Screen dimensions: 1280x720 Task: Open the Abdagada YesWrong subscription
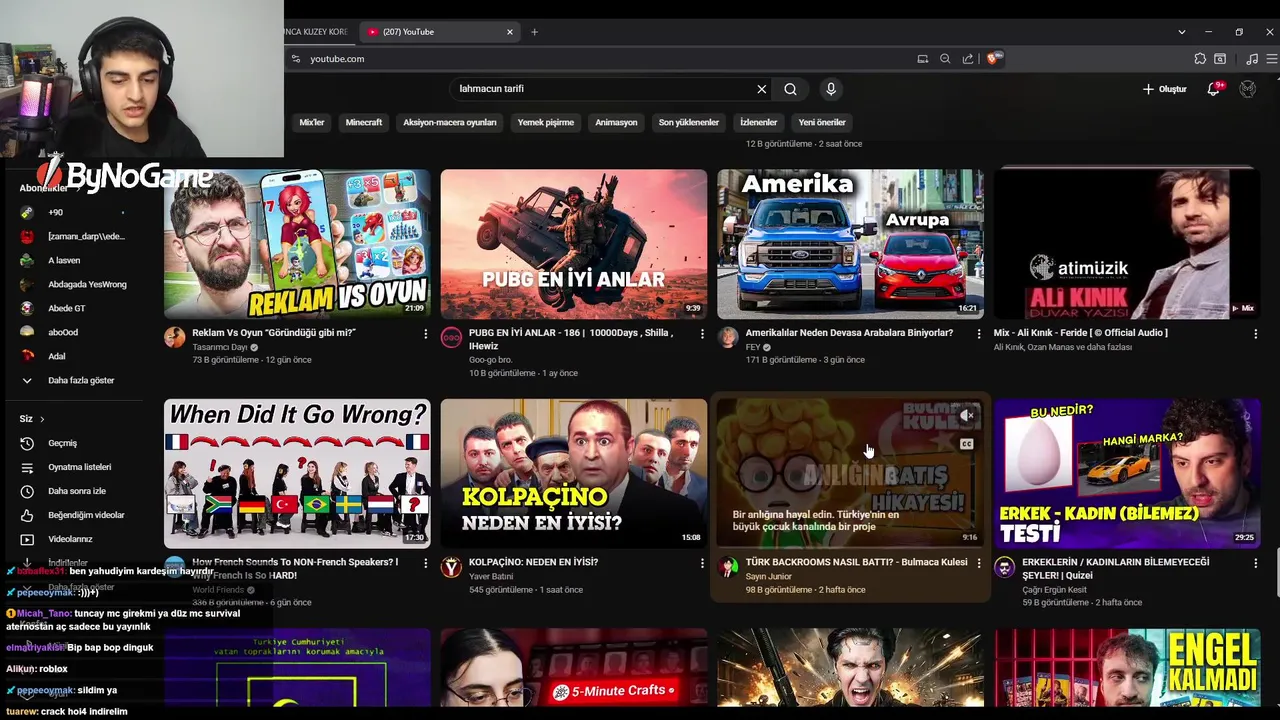87,284
